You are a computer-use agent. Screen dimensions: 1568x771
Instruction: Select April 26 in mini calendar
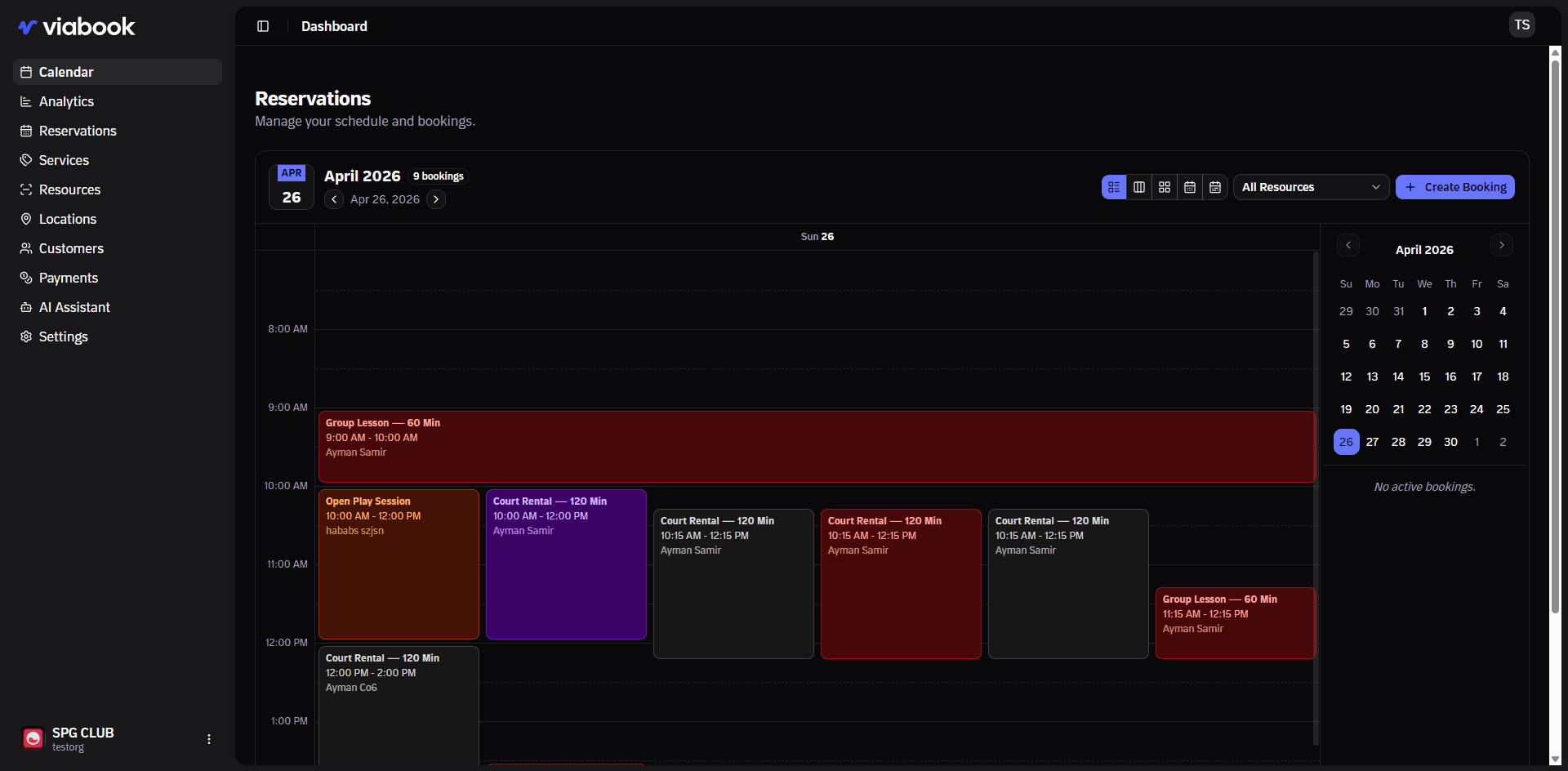[1346, 442]
